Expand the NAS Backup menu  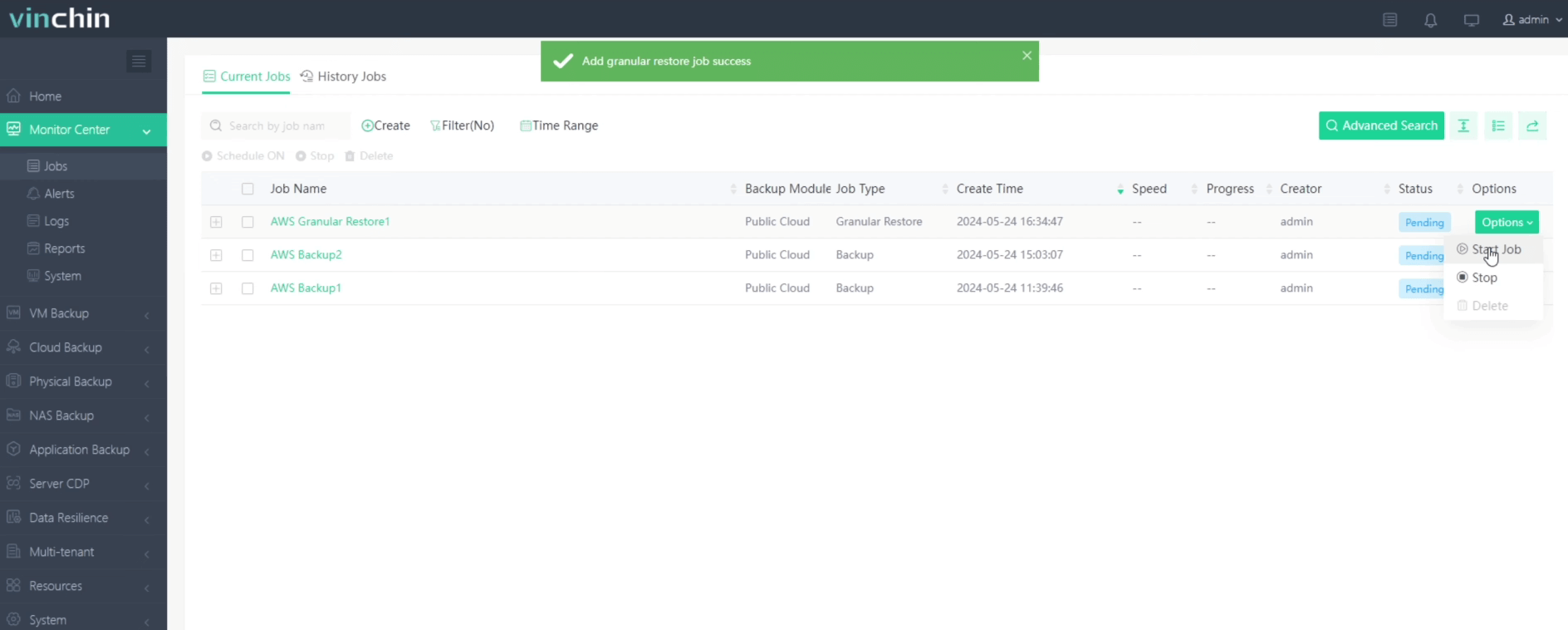click(83, 416)
